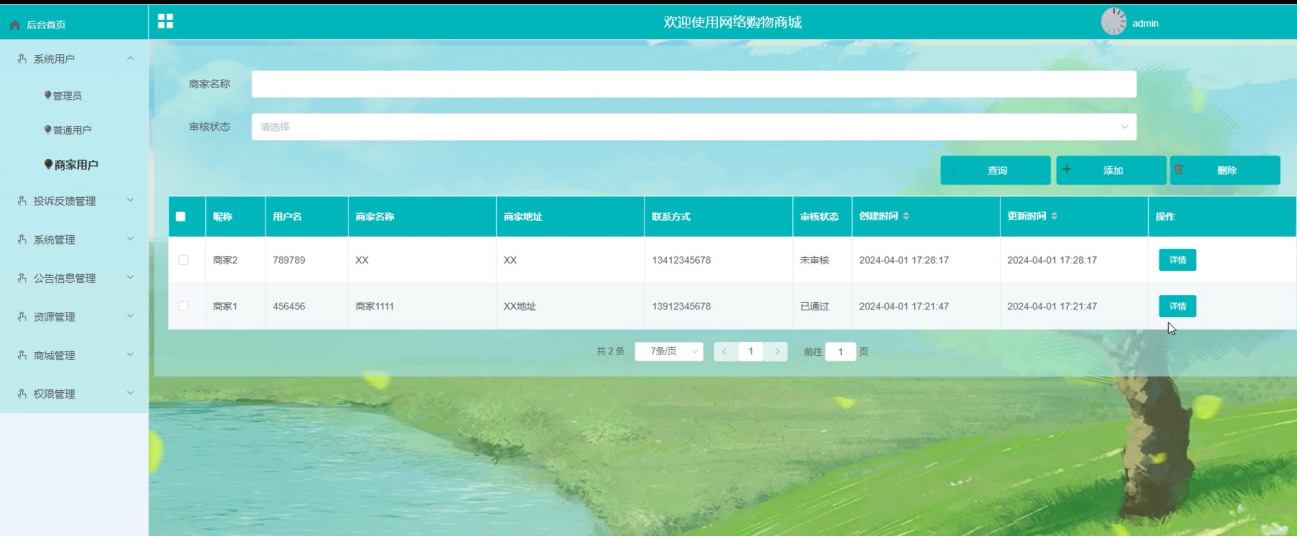Toggle the select-all header checkbox
Screen dimensions: 1297x536
(181, 217)
